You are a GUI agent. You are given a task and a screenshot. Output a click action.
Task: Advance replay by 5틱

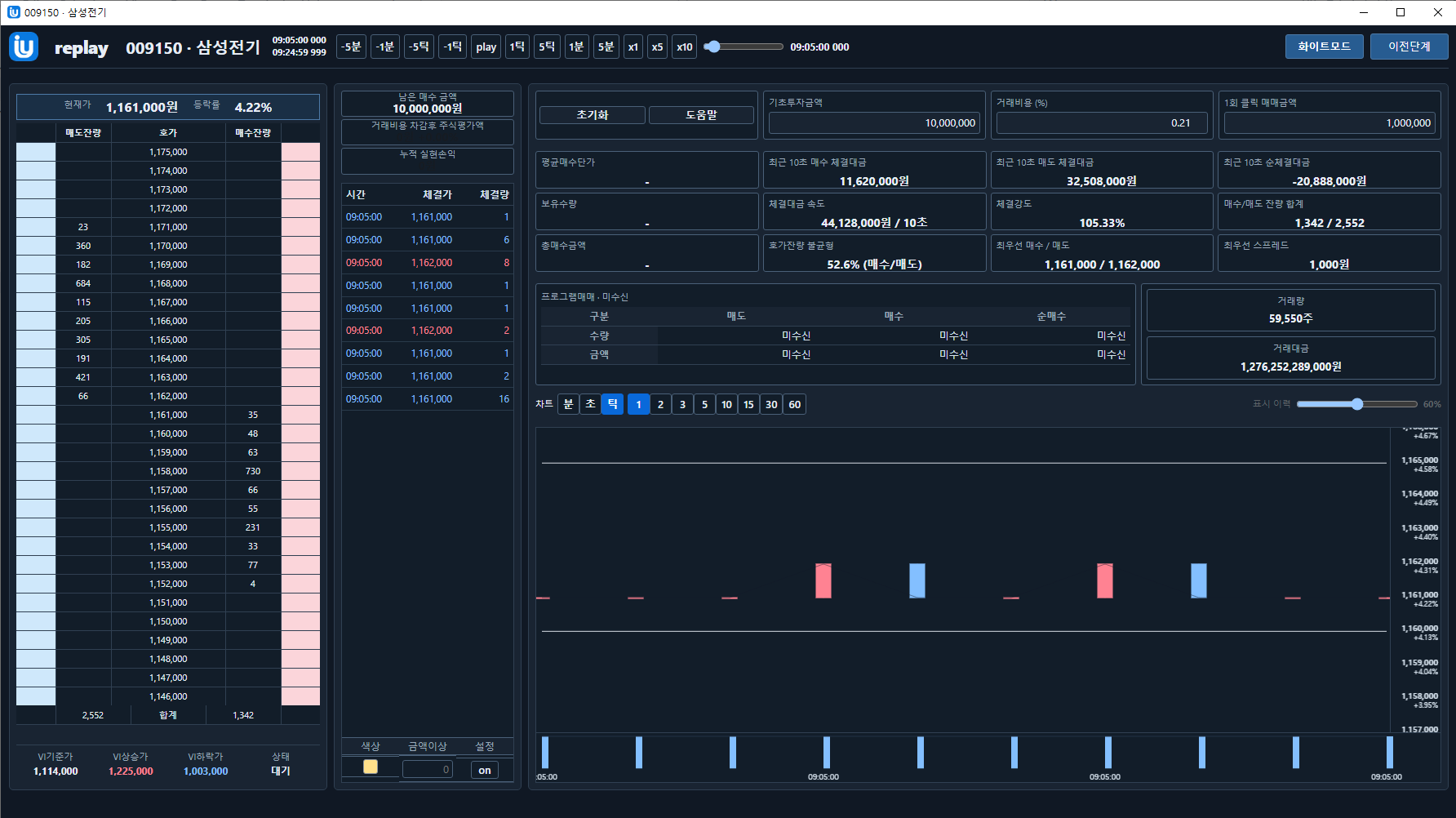pyautogui.click(x=547, y=47)
